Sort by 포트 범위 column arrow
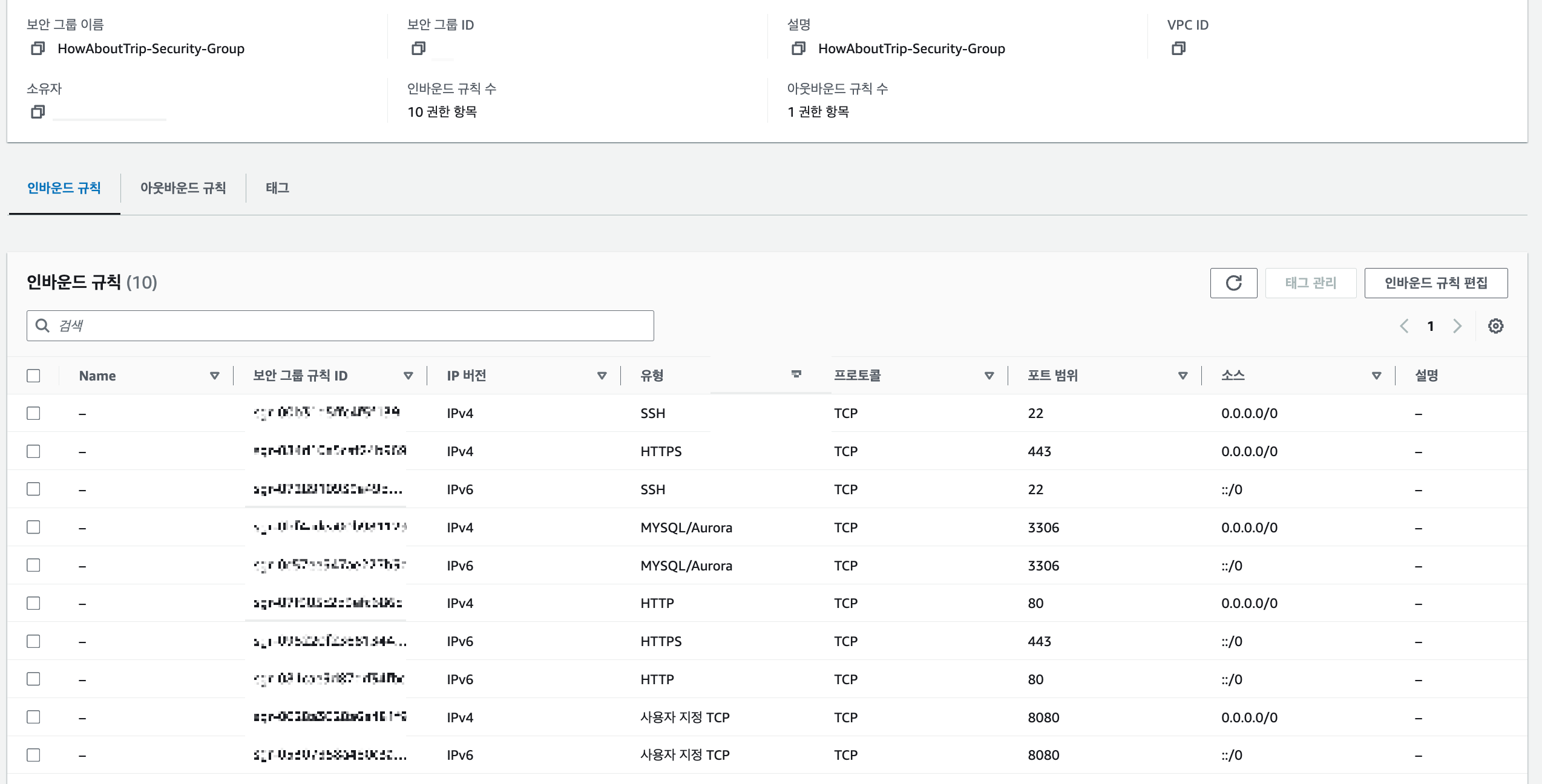This screenshot has width=1542, height=784. coord(1183,376)
